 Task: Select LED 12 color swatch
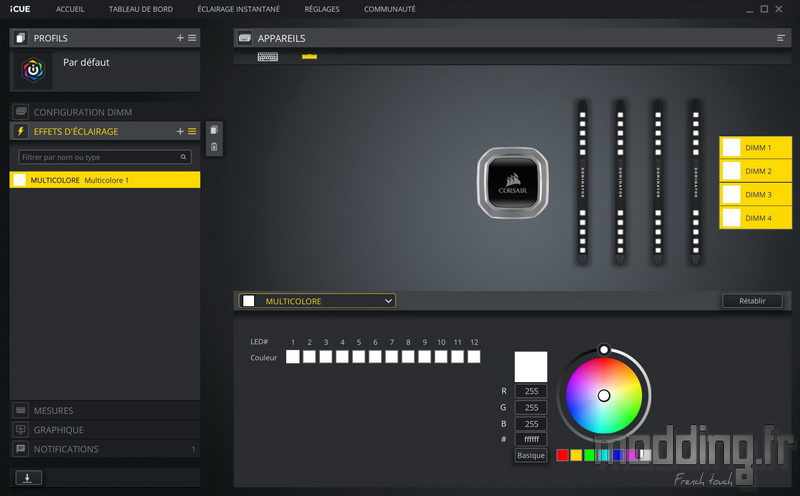pos(474,357)
